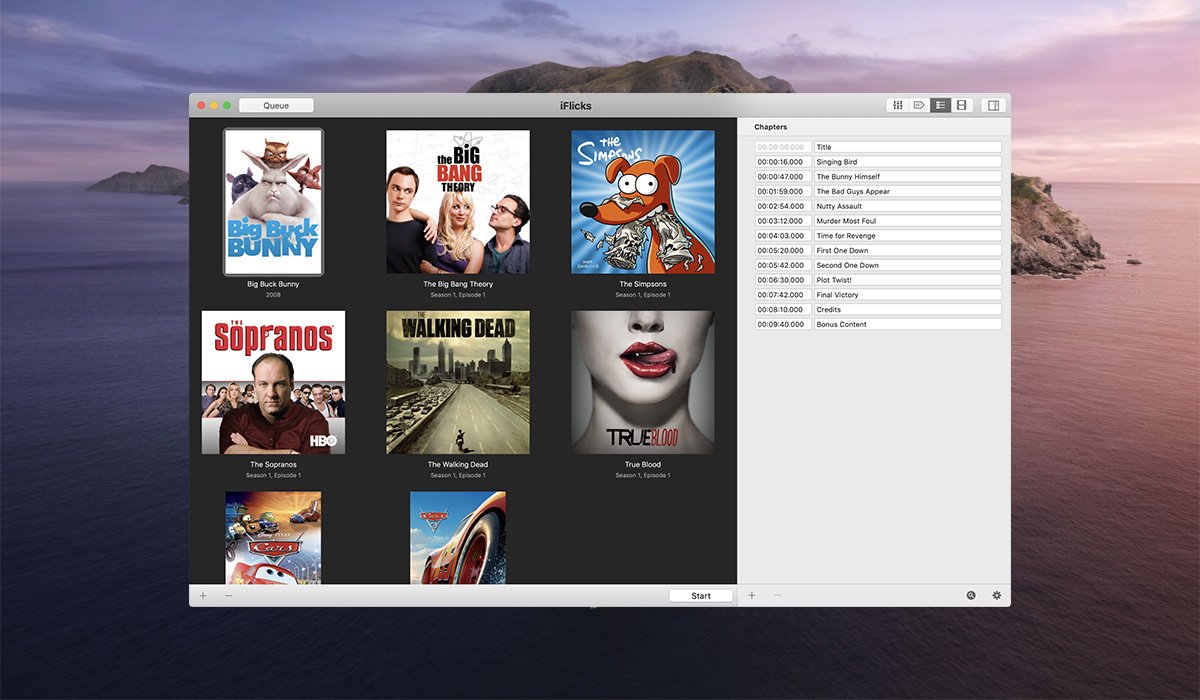Remove selected video with minus icon
Viewport: 1200px width, 700px height.
229,596
